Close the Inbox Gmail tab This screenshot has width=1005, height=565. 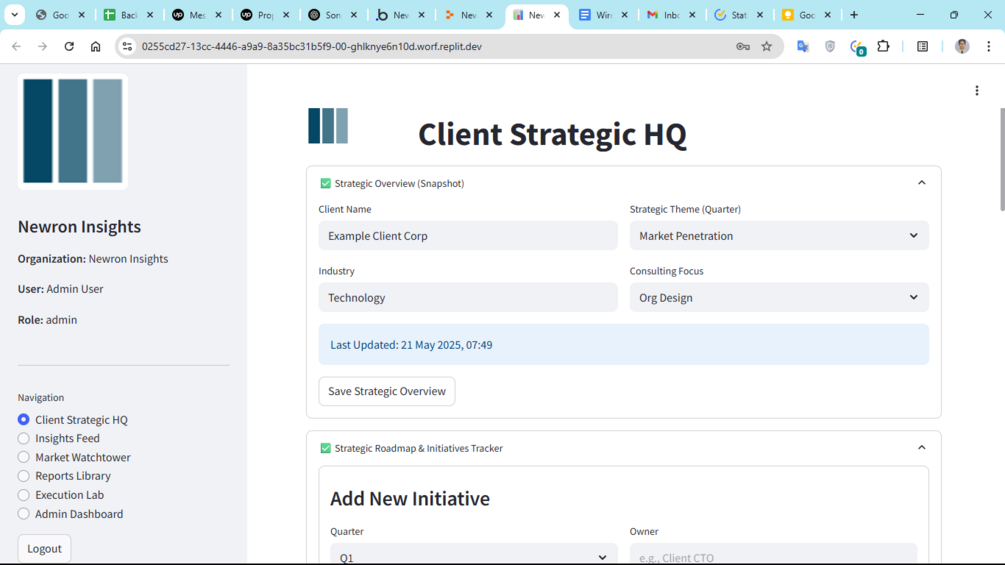(692, 15)
